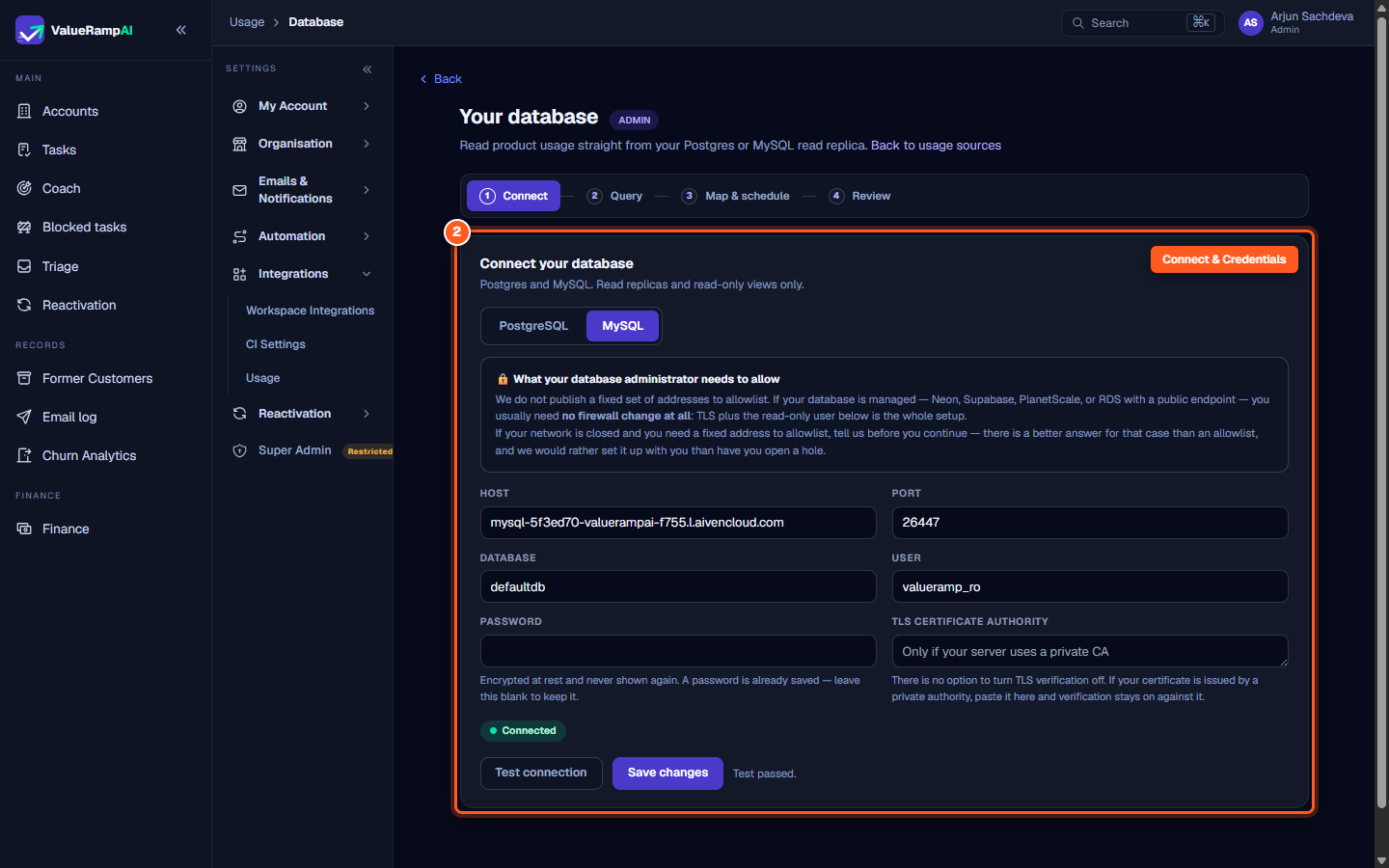Click into the Database name field

(678, 586)
